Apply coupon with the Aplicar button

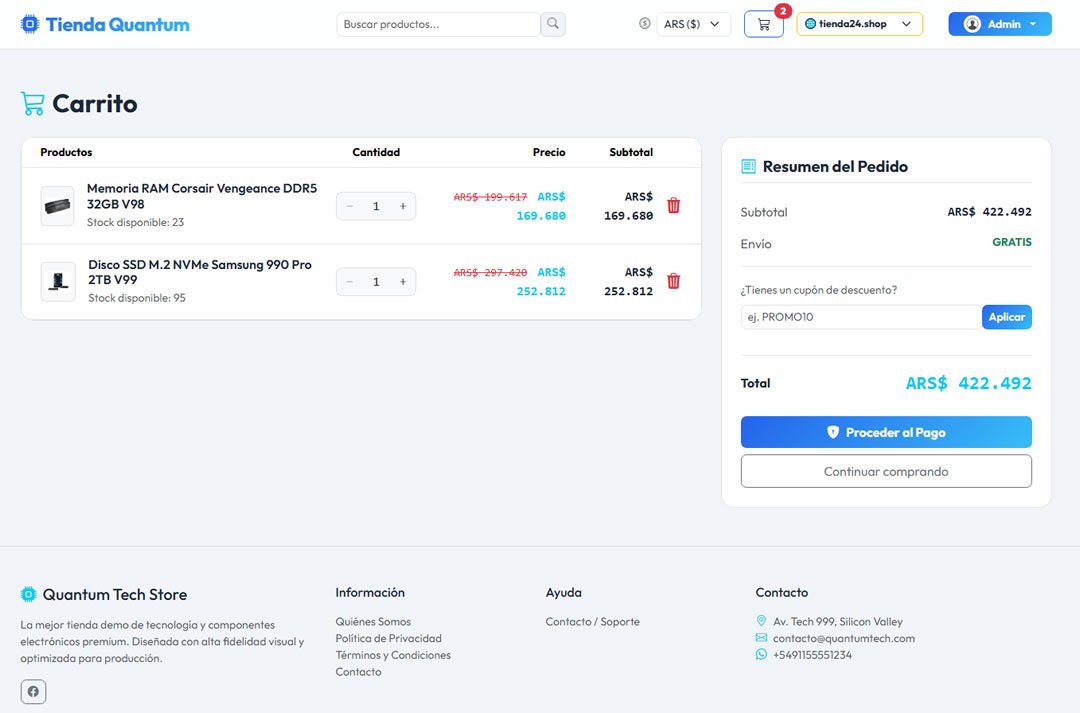[1006, 317]
